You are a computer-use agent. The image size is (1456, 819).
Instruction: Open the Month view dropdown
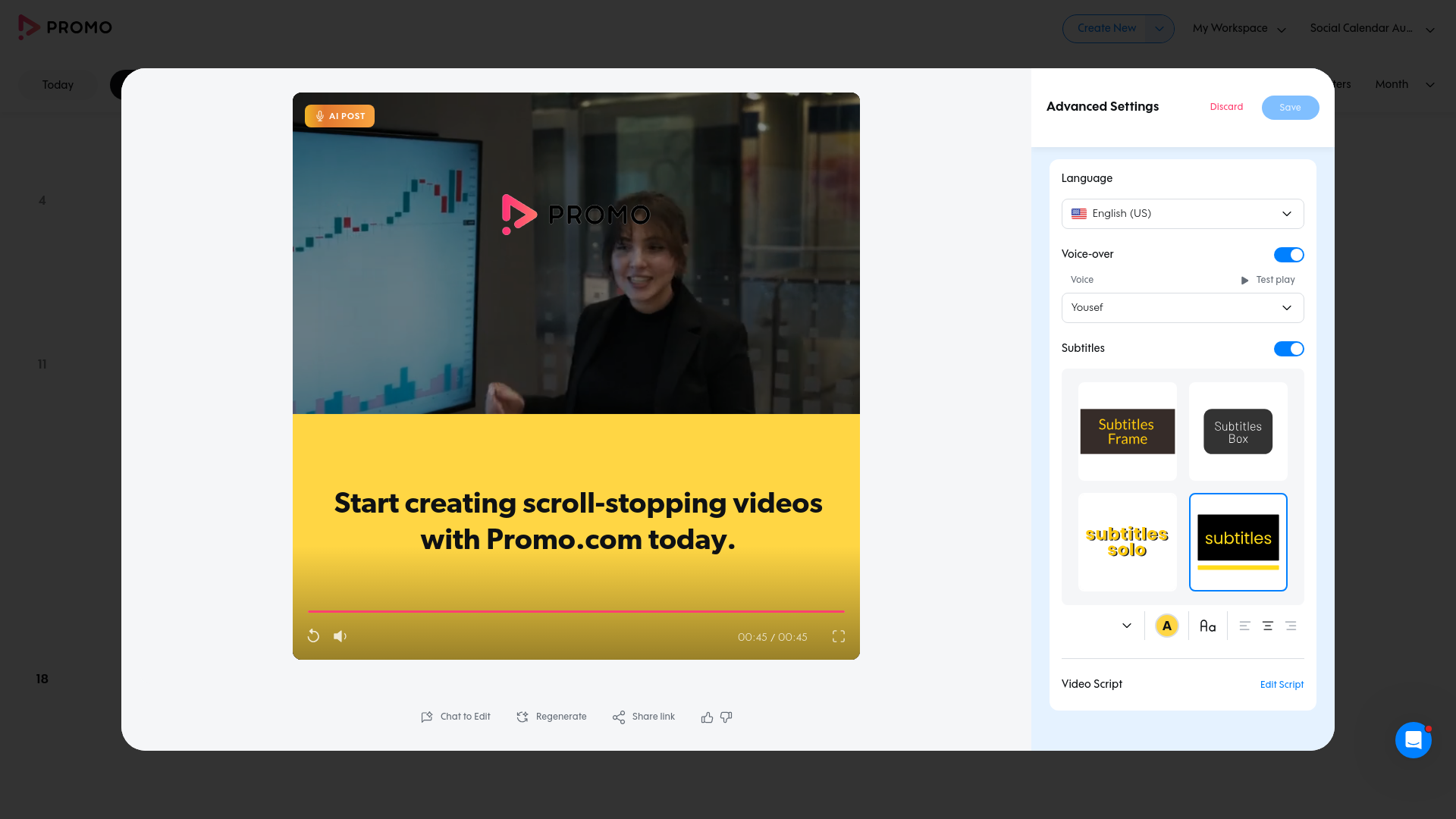[1404, 84]
